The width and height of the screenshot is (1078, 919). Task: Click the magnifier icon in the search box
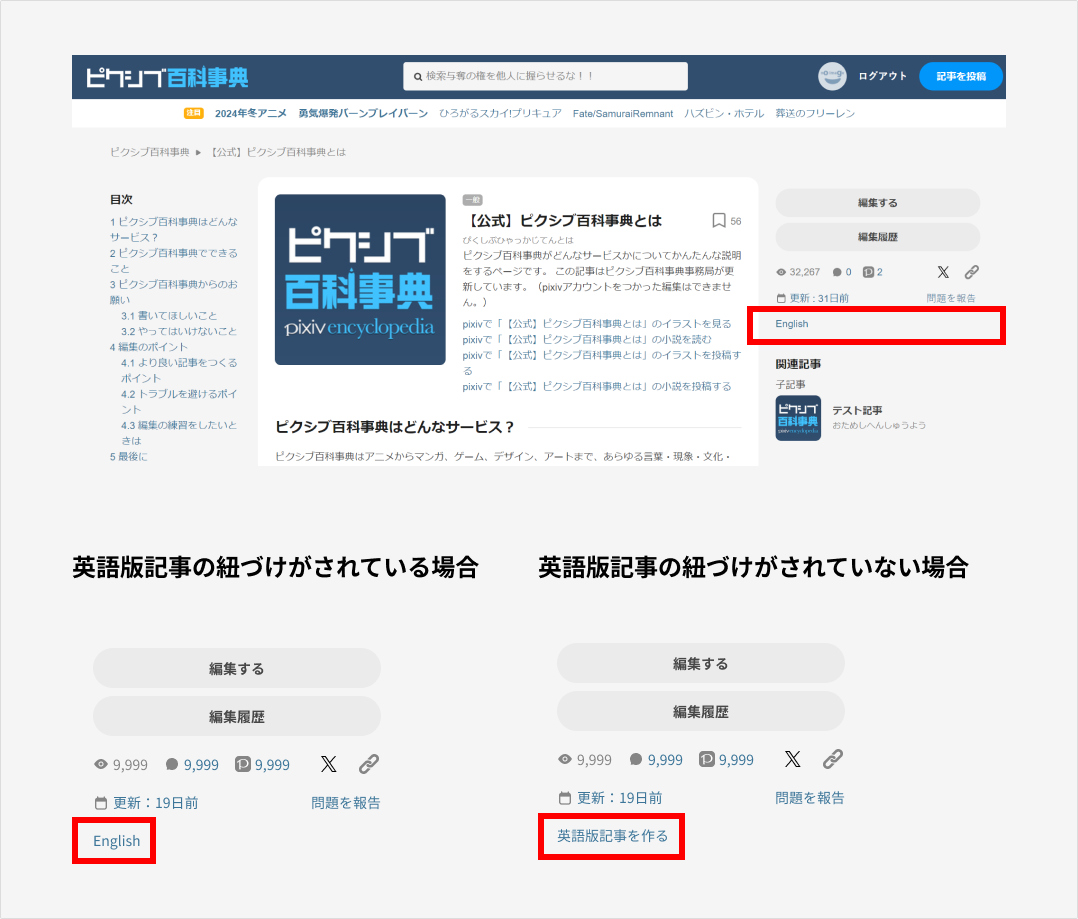click(417, 76)
